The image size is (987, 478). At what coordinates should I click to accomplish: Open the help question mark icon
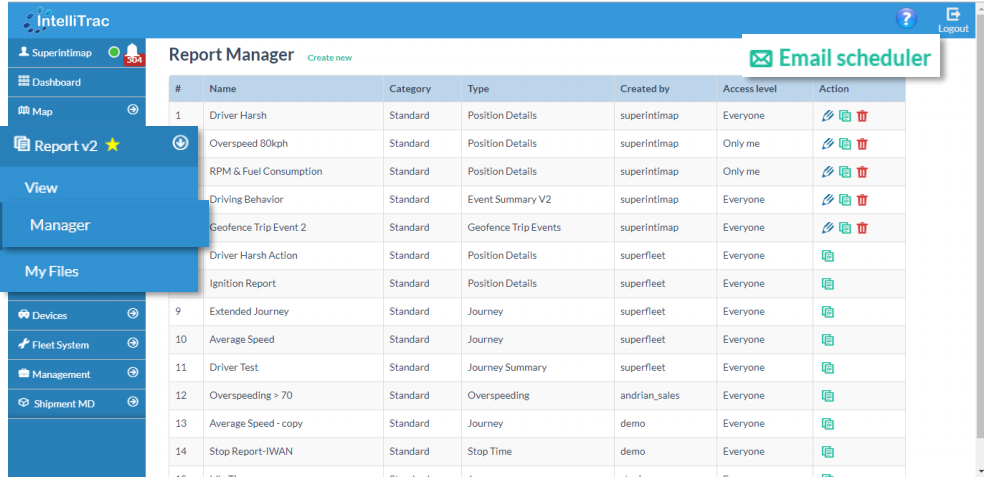906,18
